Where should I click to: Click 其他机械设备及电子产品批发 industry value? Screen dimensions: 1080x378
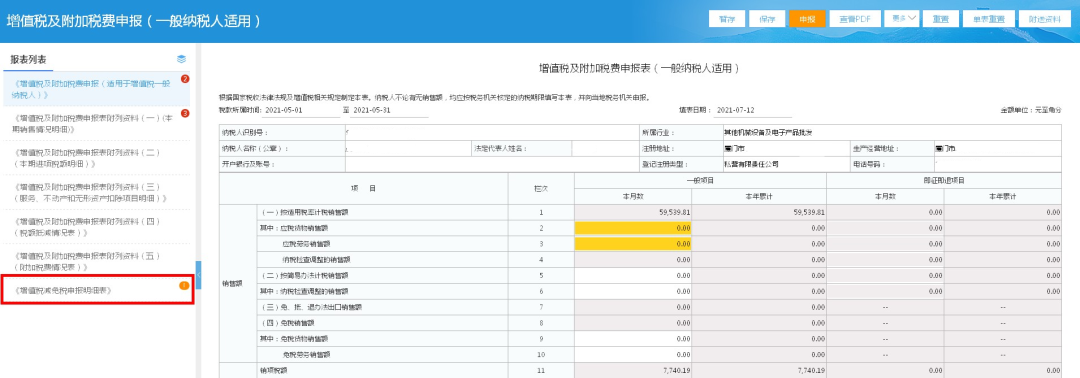[767, 132]
